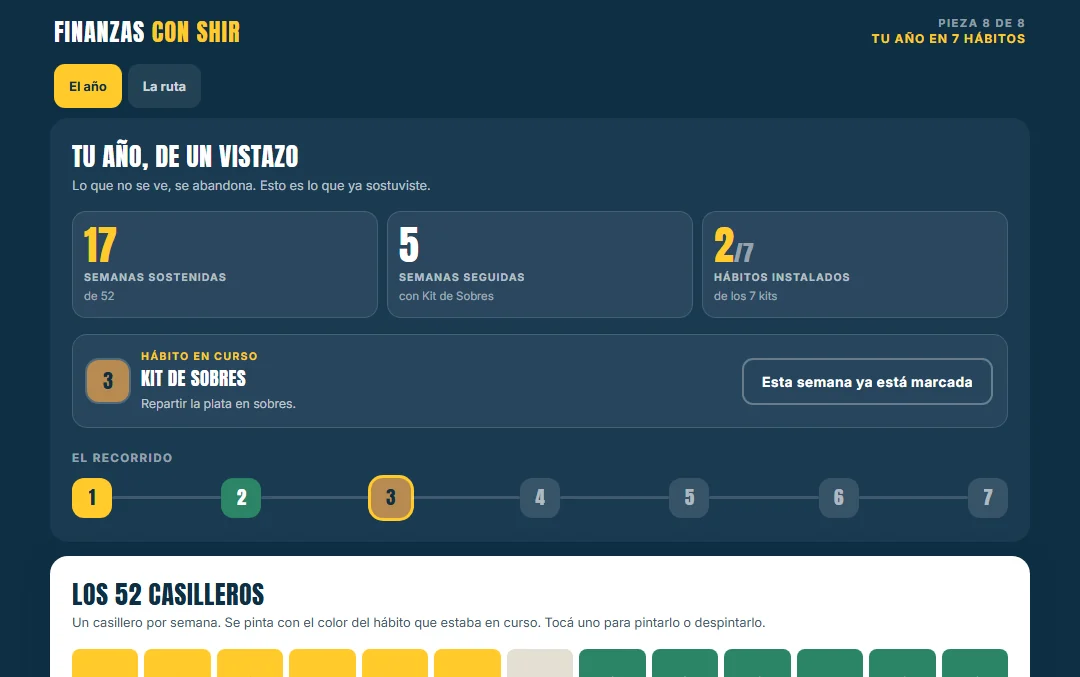Click the text 'Un casillero por semana'
This screenshot has height=677, width=1080.
[147, 623]
